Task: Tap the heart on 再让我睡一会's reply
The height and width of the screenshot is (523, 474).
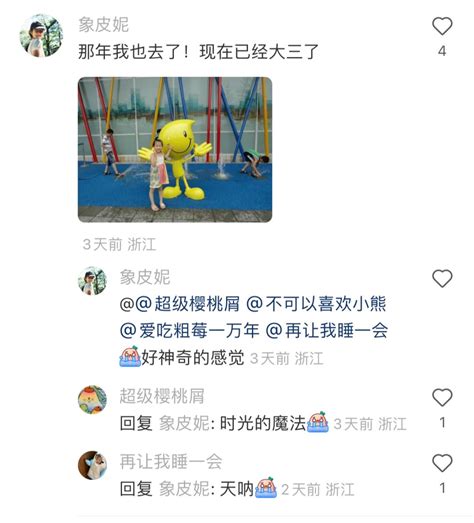Action: click(442, 463)
